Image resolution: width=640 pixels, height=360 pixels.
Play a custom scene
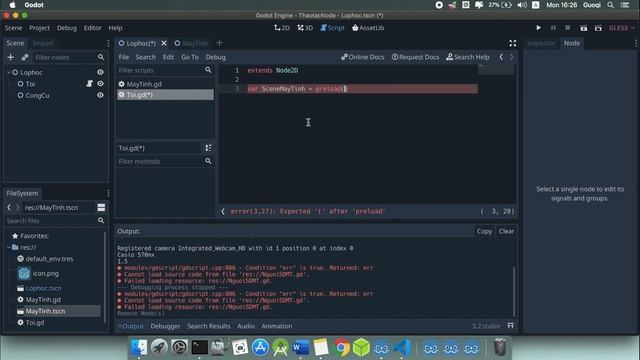click(x=598, y=28)
